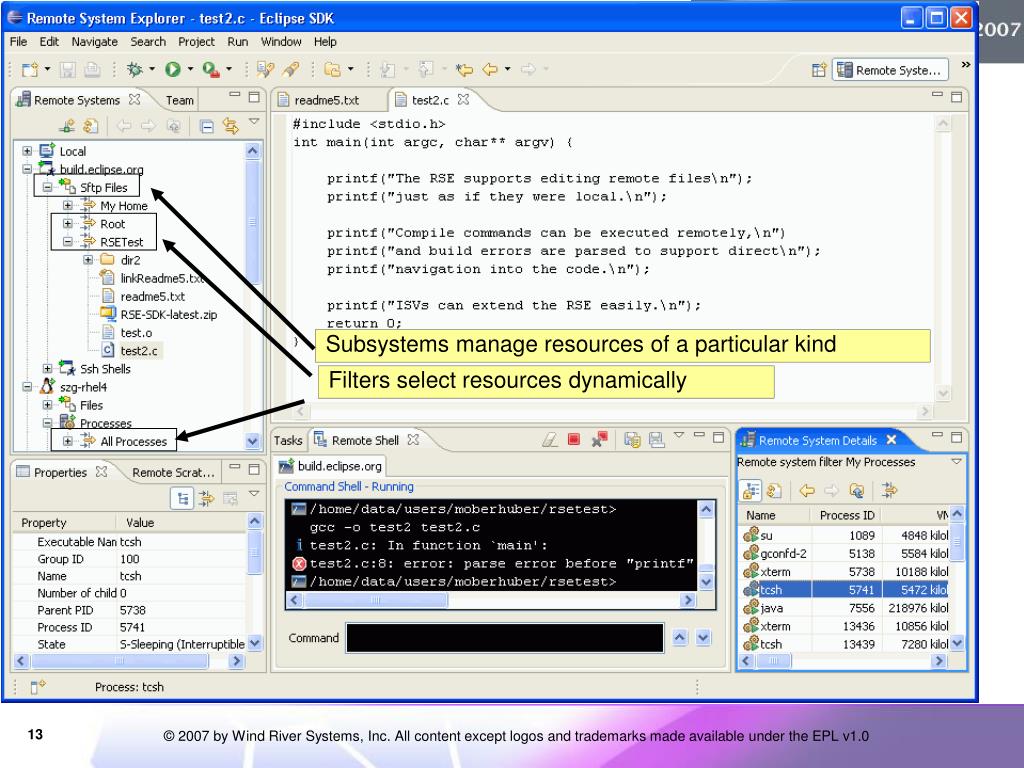Click the previous command up arrow

pos(679,637)
